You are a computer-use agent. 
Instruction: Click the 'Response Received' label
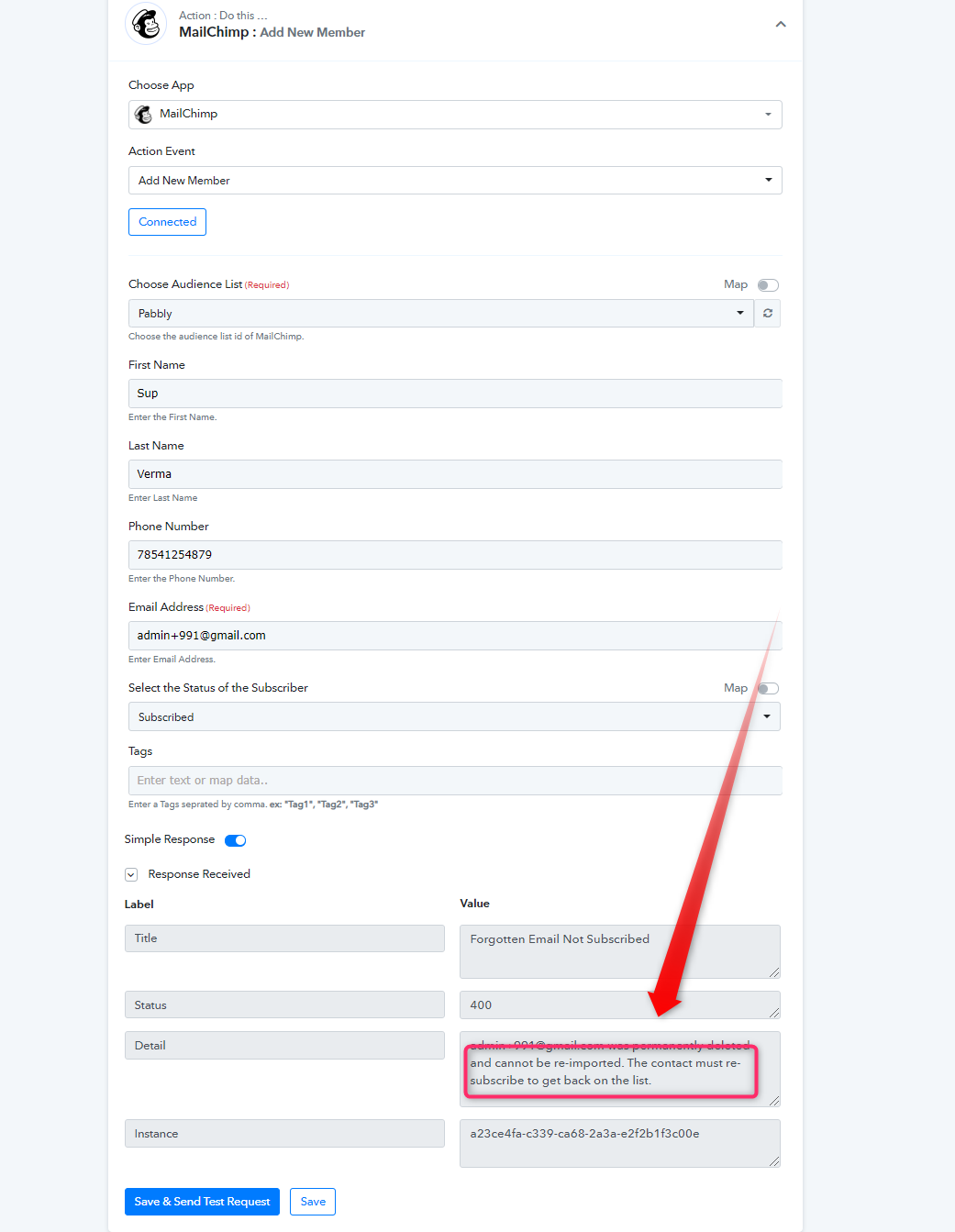[x=199, y=874]
